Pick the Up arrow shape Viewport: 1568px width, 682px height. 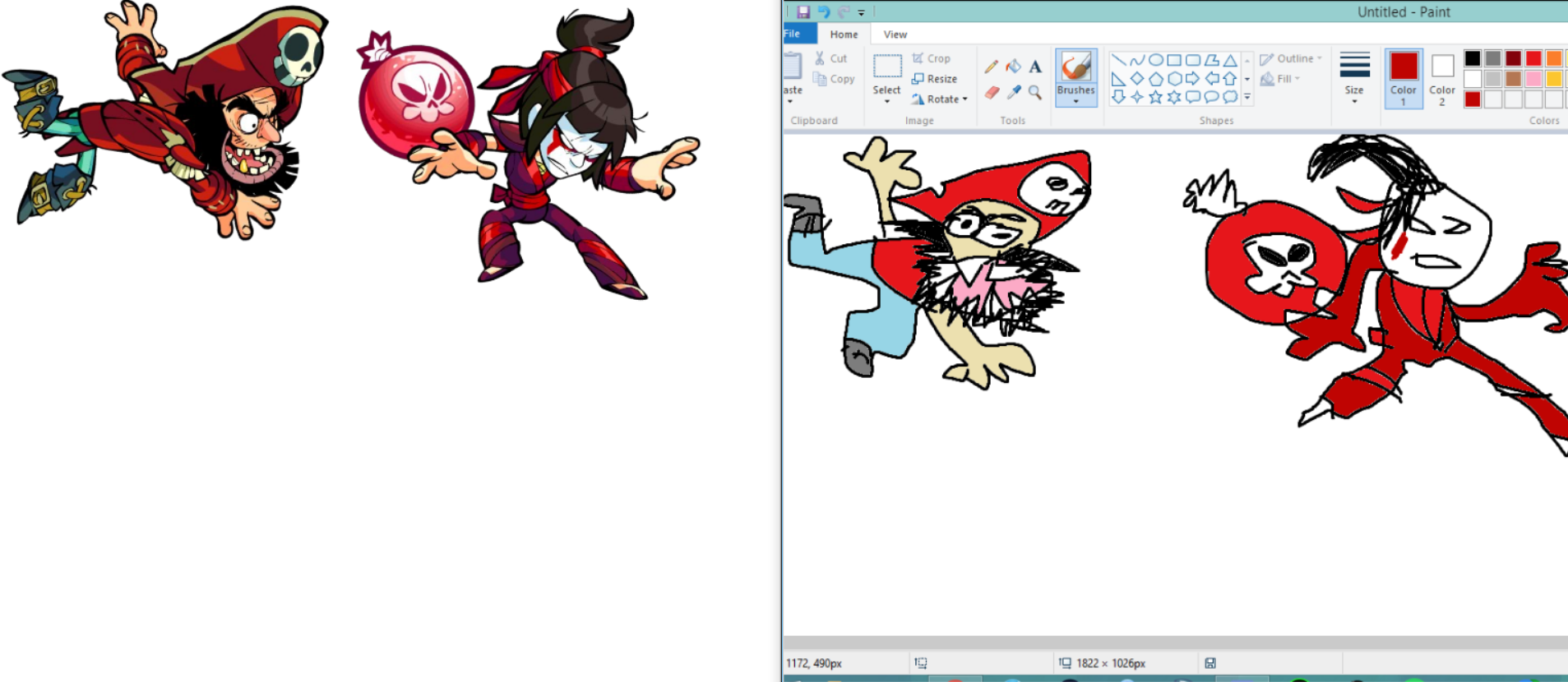(x=1230, y=79)
